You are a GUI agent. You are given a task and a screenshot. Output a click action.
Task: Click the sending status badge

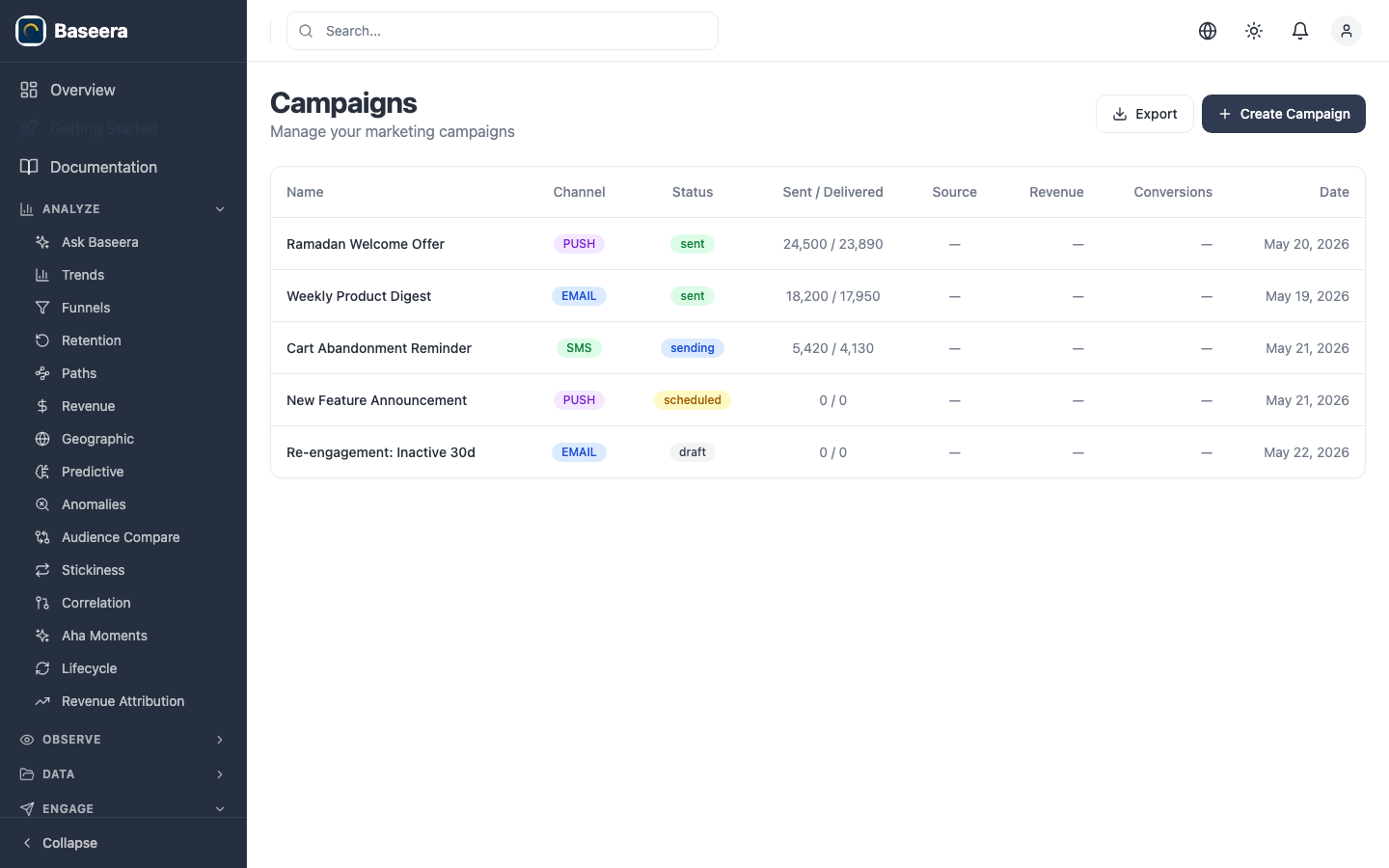point(693,348)
